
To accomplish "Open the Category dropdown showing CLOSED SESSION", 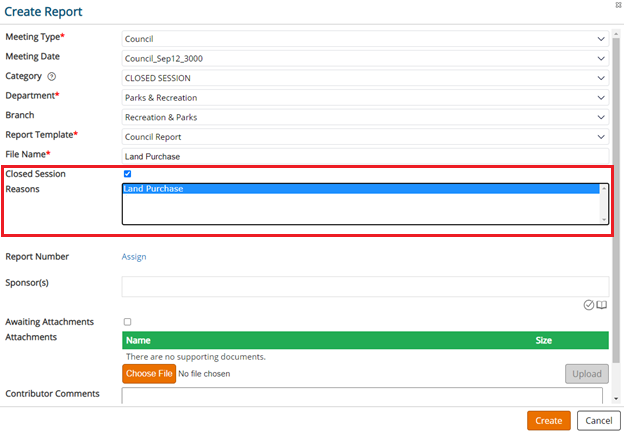I will (365, 78).
